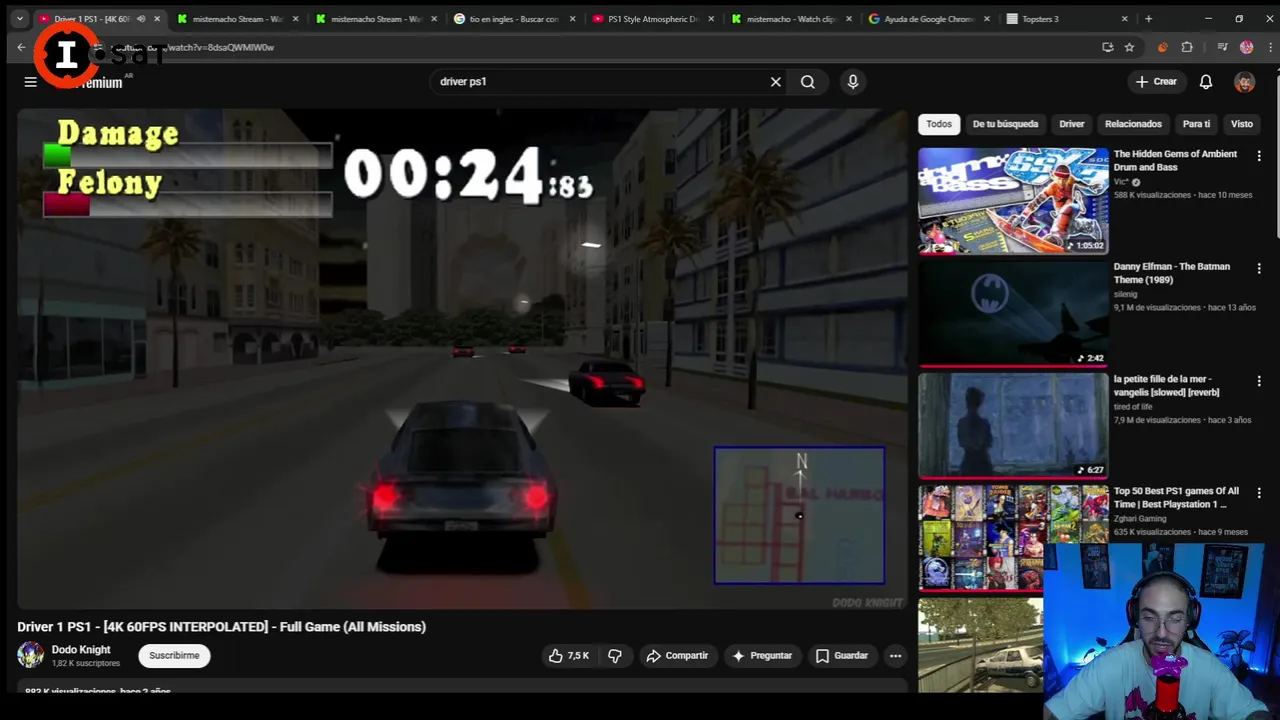
Task: Click the Suscribirme button
Action: click(174, 656)
